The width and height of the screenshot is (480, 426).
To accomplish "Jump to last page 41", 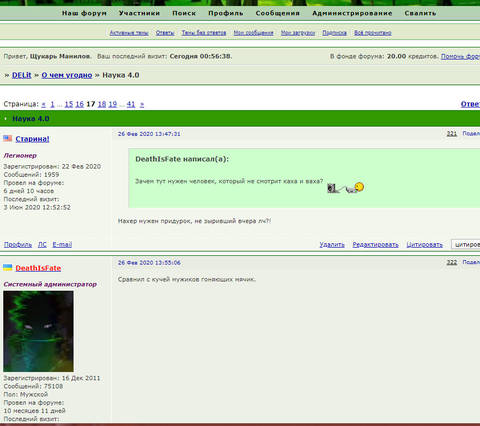I will tap(131, 104).
